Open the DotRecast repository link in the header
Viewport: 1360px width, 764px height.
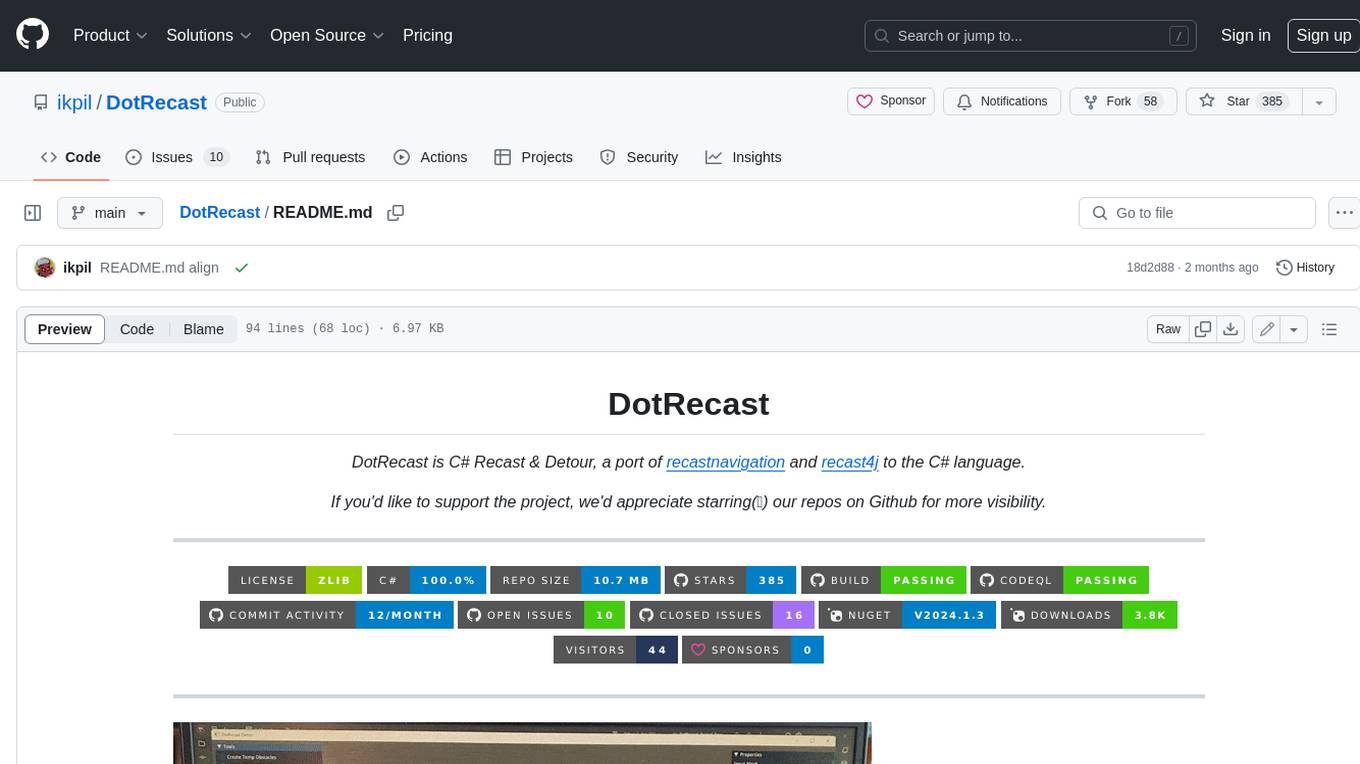156,102
